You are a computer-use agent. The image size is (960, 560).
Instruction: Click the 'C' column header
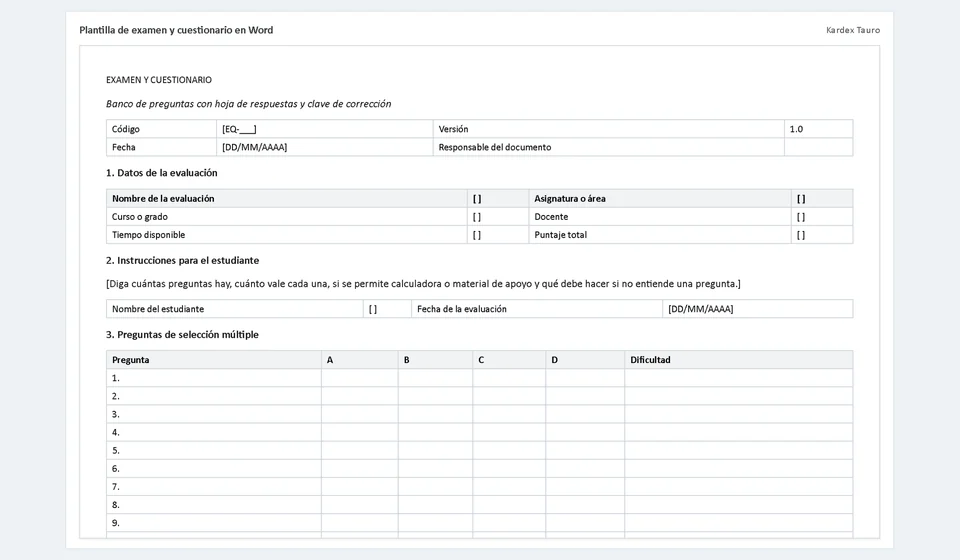(x=509, y=360)
